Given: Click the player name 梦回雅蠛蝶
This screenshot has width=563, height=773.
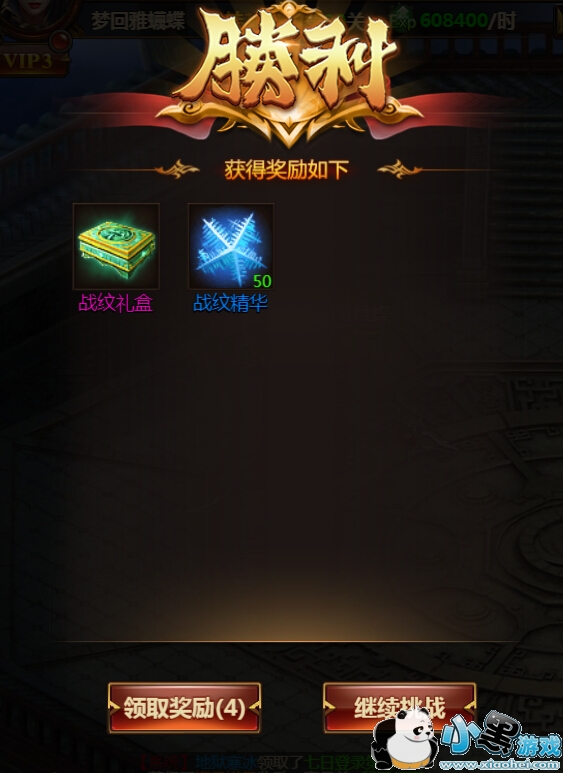Looking at the screenshot, I should (138, 21).
